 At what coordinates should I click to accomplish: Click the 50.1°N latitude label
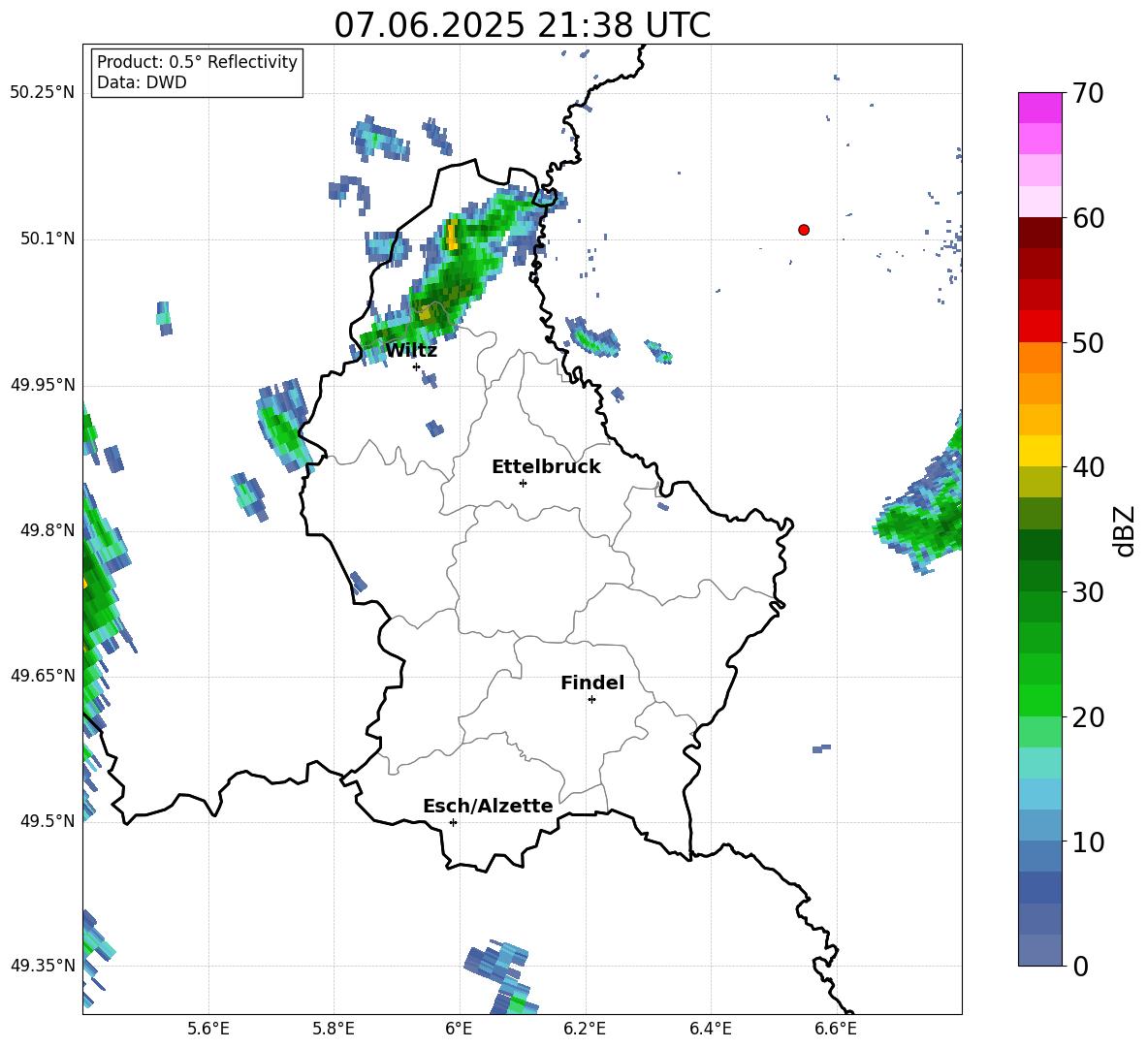(x=48, y=239)
